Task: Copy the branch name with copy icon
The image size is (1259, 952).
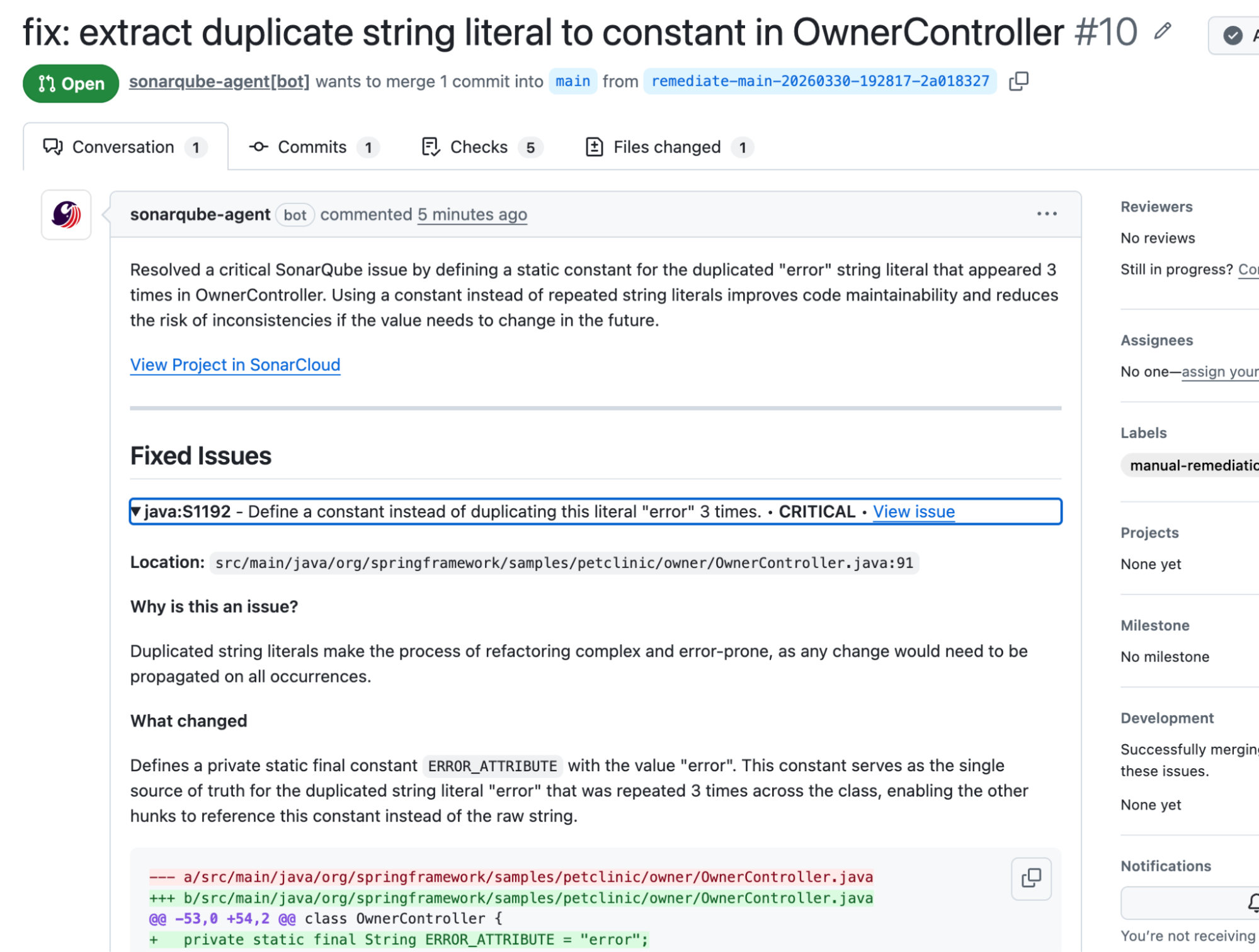Action: click(1018, 81)
